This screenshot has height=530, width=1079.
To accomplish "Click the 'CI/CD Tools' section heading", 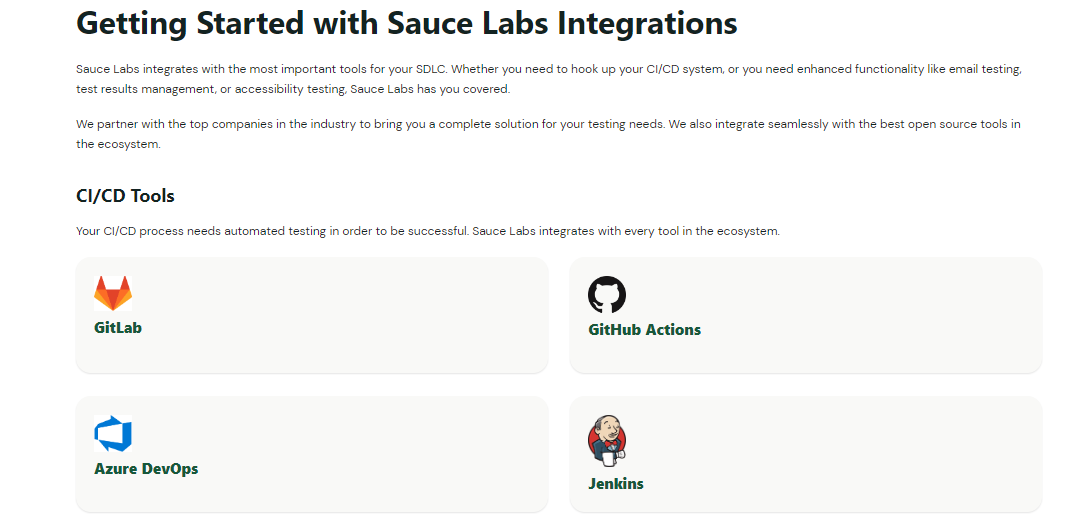I will 125,195.
